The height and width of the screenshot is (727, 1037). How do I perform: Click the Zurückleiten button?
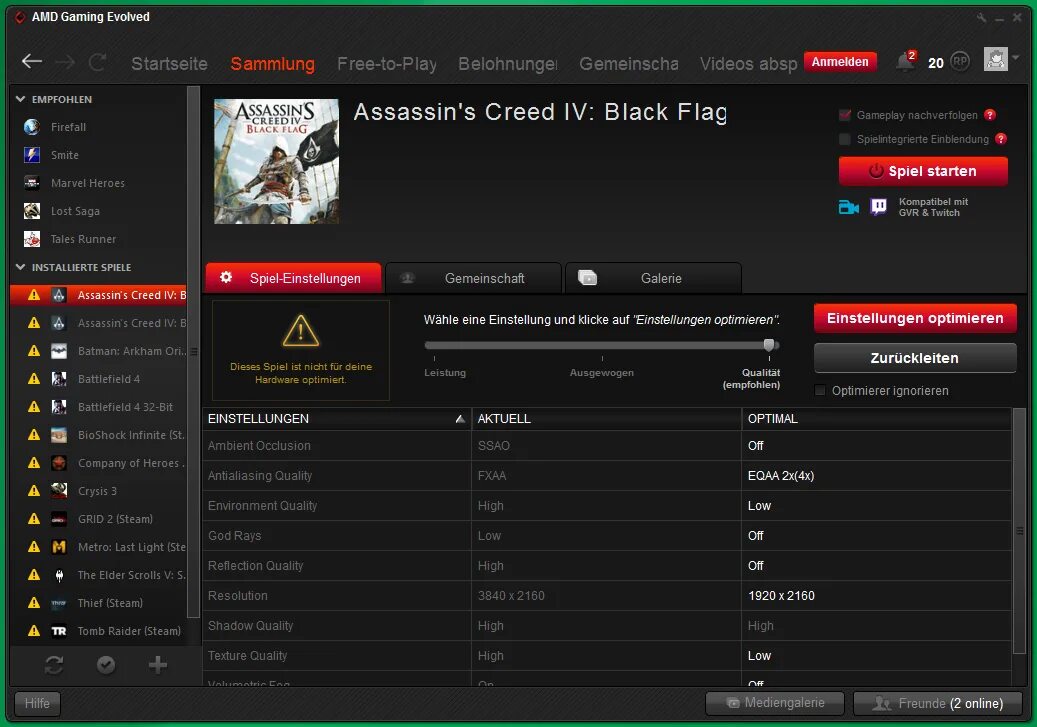click(915, 358)
